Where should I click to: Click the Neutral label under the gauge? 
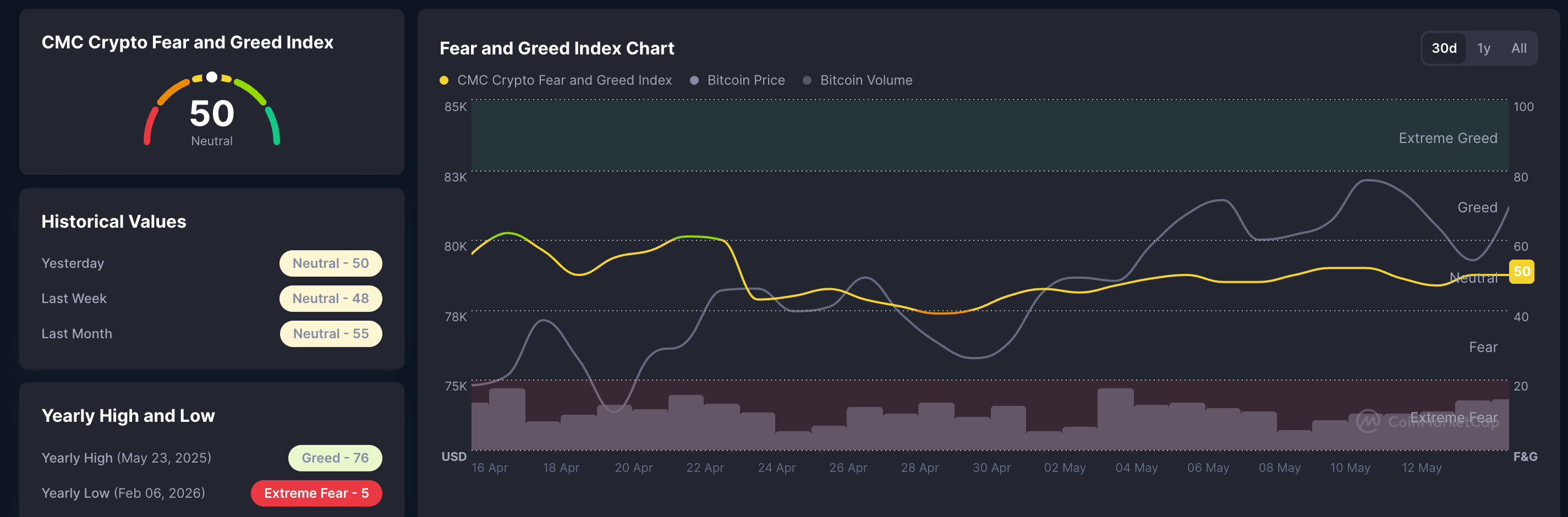point(212,141)
